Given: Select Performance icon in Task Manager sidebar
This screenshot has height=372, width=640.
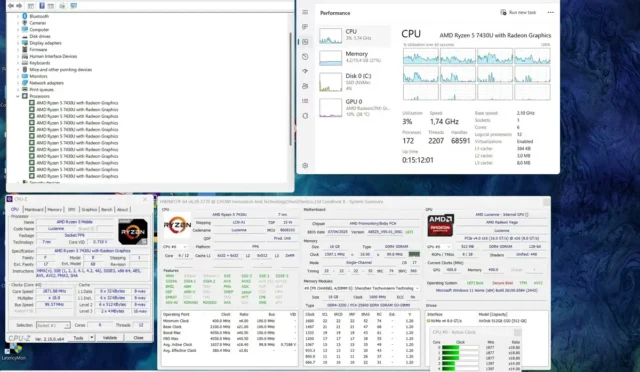Looking at the screenshot, I should tap(305, 42).
